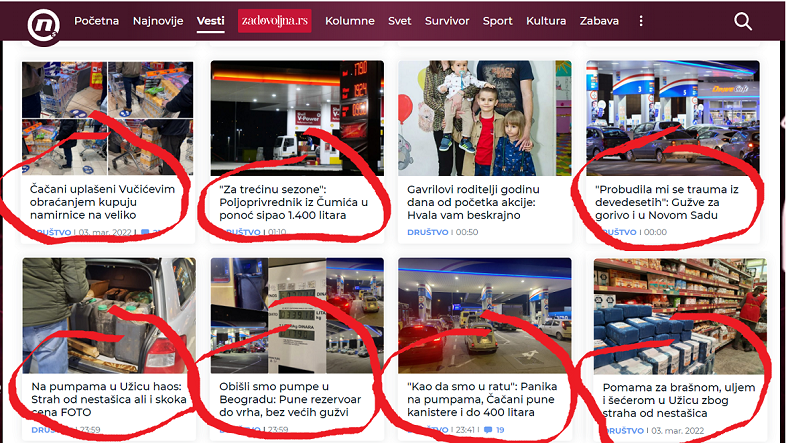Open the Kolumne section
786x443 pixels.
(x=350, y=21)
